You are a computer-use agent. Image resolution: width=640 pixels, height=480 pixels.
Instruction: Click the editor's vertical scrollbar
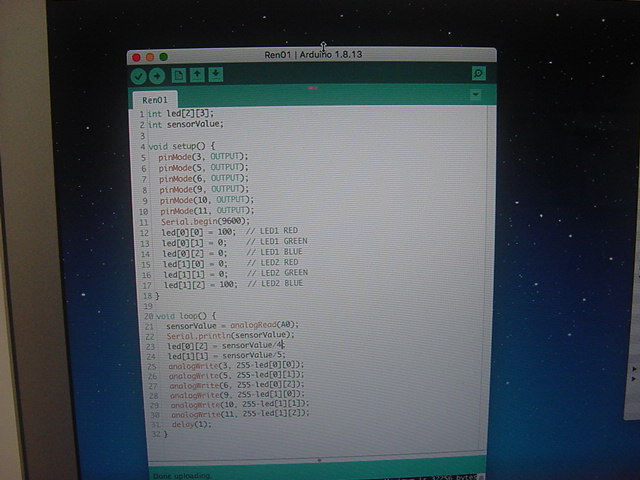[489, 278]
